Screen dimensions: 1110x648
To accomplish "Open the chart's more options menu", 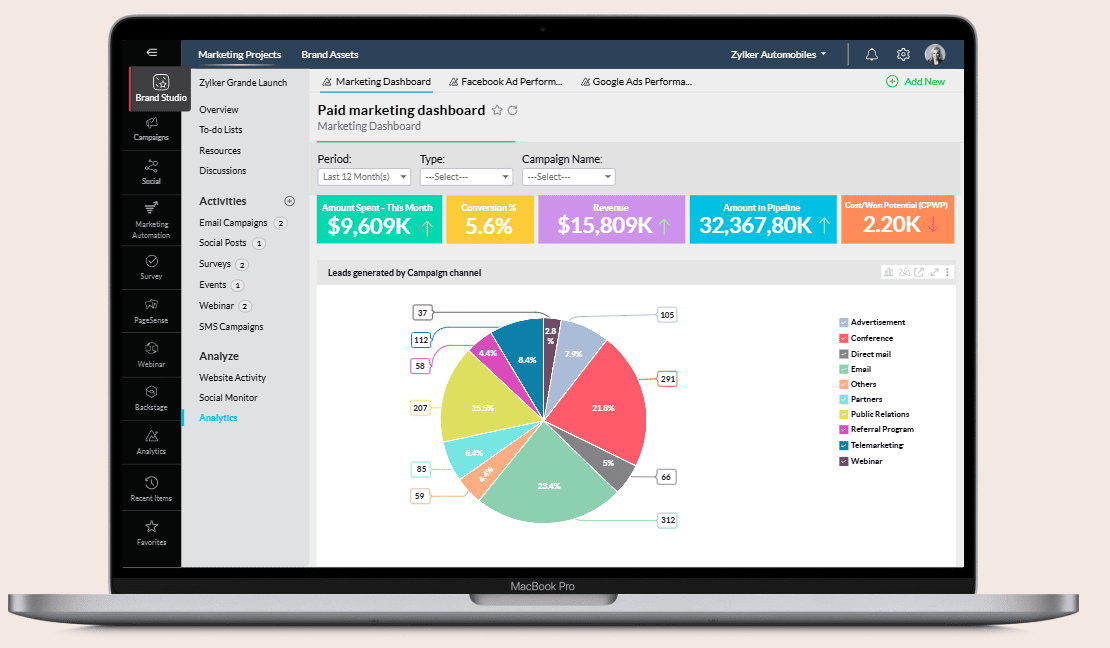I will click(947, 272).
